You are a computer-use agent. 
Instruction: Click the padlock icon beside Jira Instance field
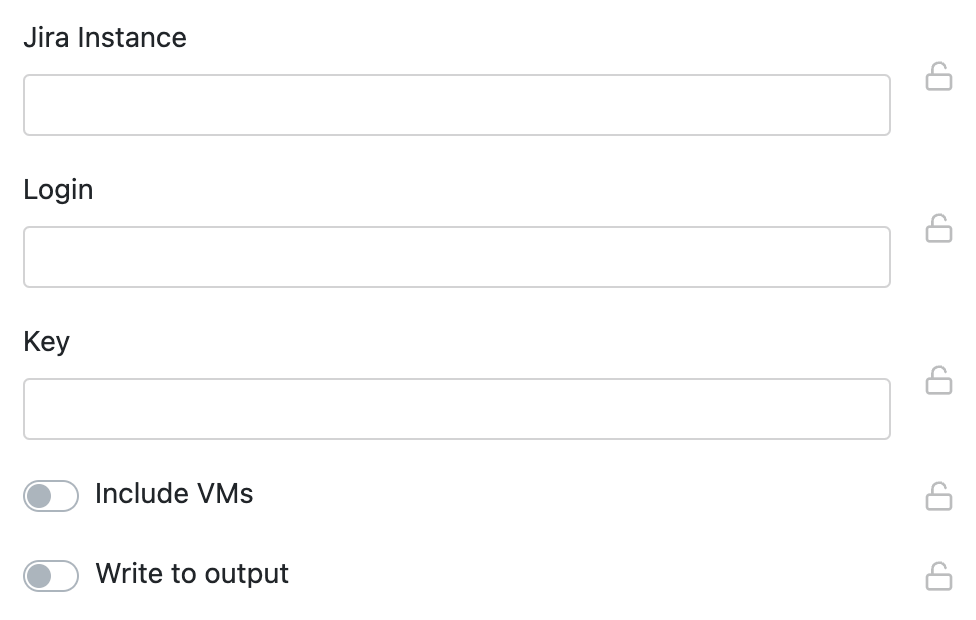(x=938, y=77)
